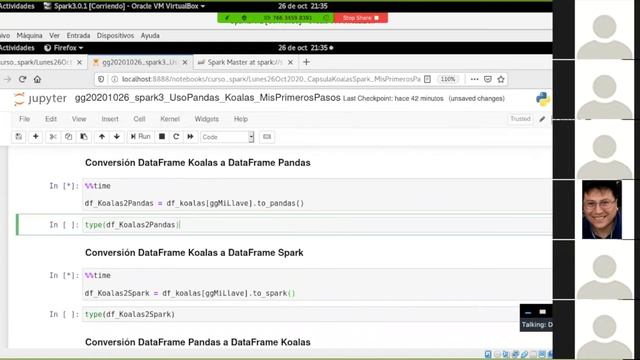Screen dimensions: 640x360
Task: Reset the 110% zoom level badge
Action: pyautogui.click(x=448, y=79)
